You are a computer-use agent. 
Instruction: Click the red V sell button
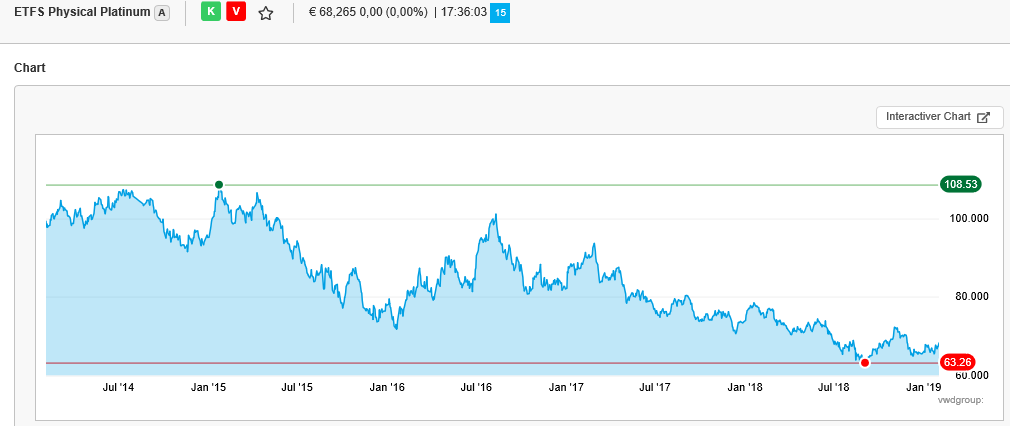(x=236, y=13)
